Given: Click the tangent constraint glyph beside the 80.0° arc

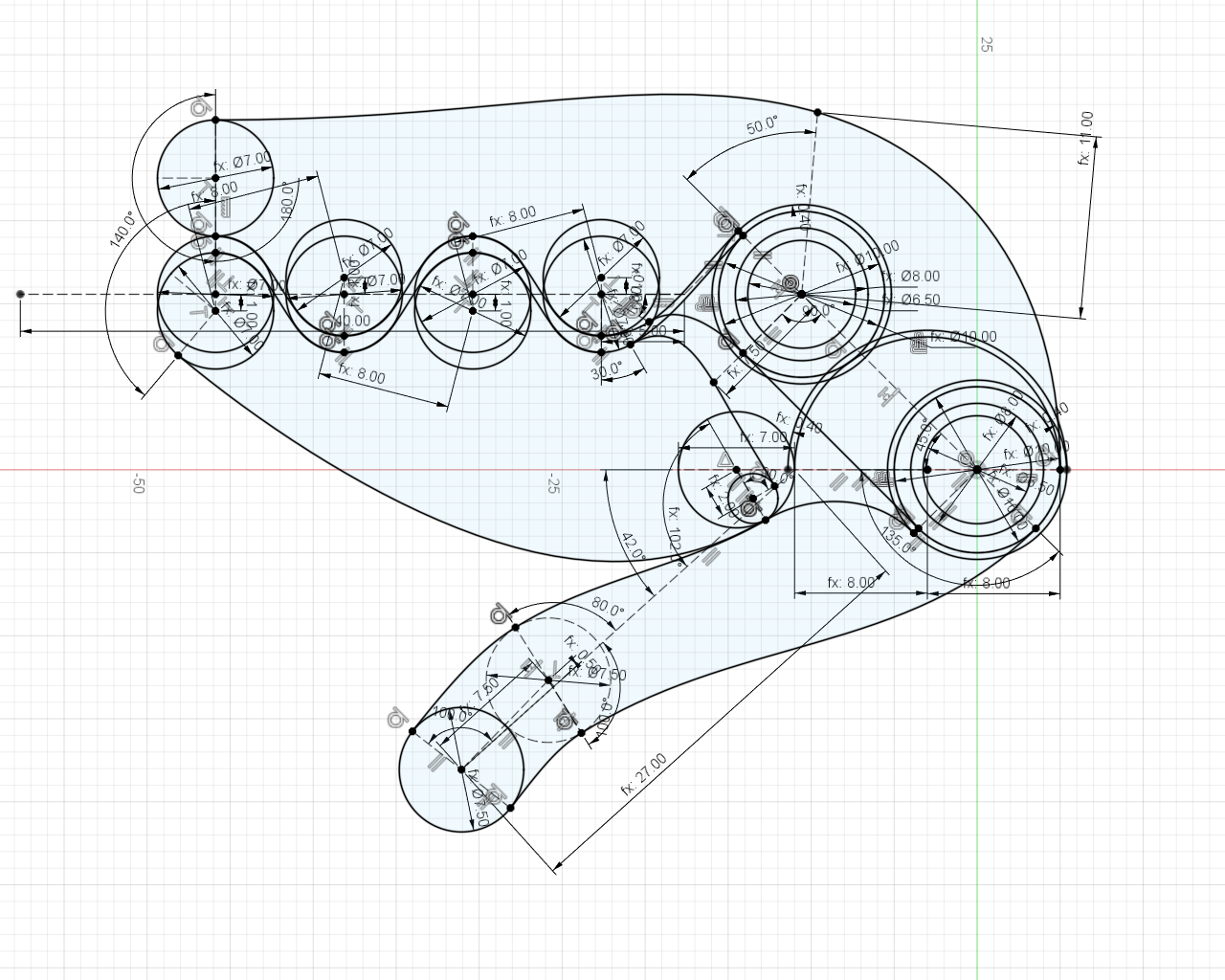Looking at the screenshot, I should point(499,614).
